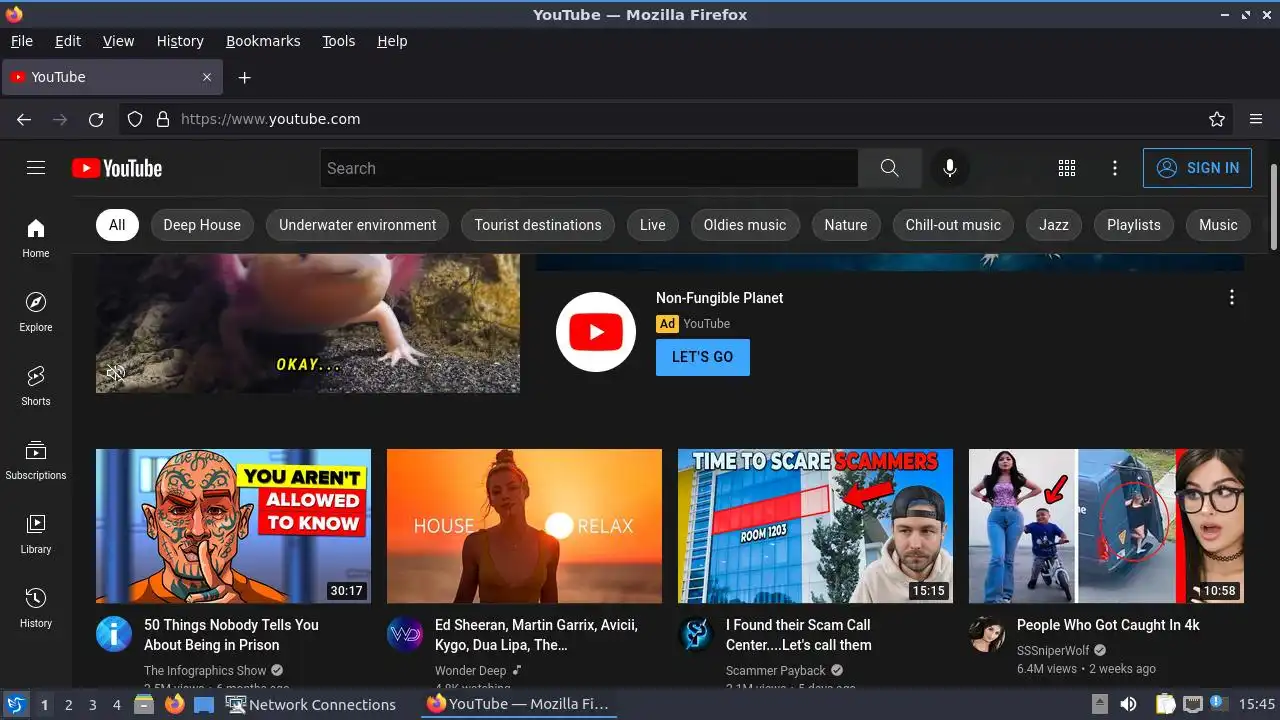Open the Help menu

[x=392, y=41]
